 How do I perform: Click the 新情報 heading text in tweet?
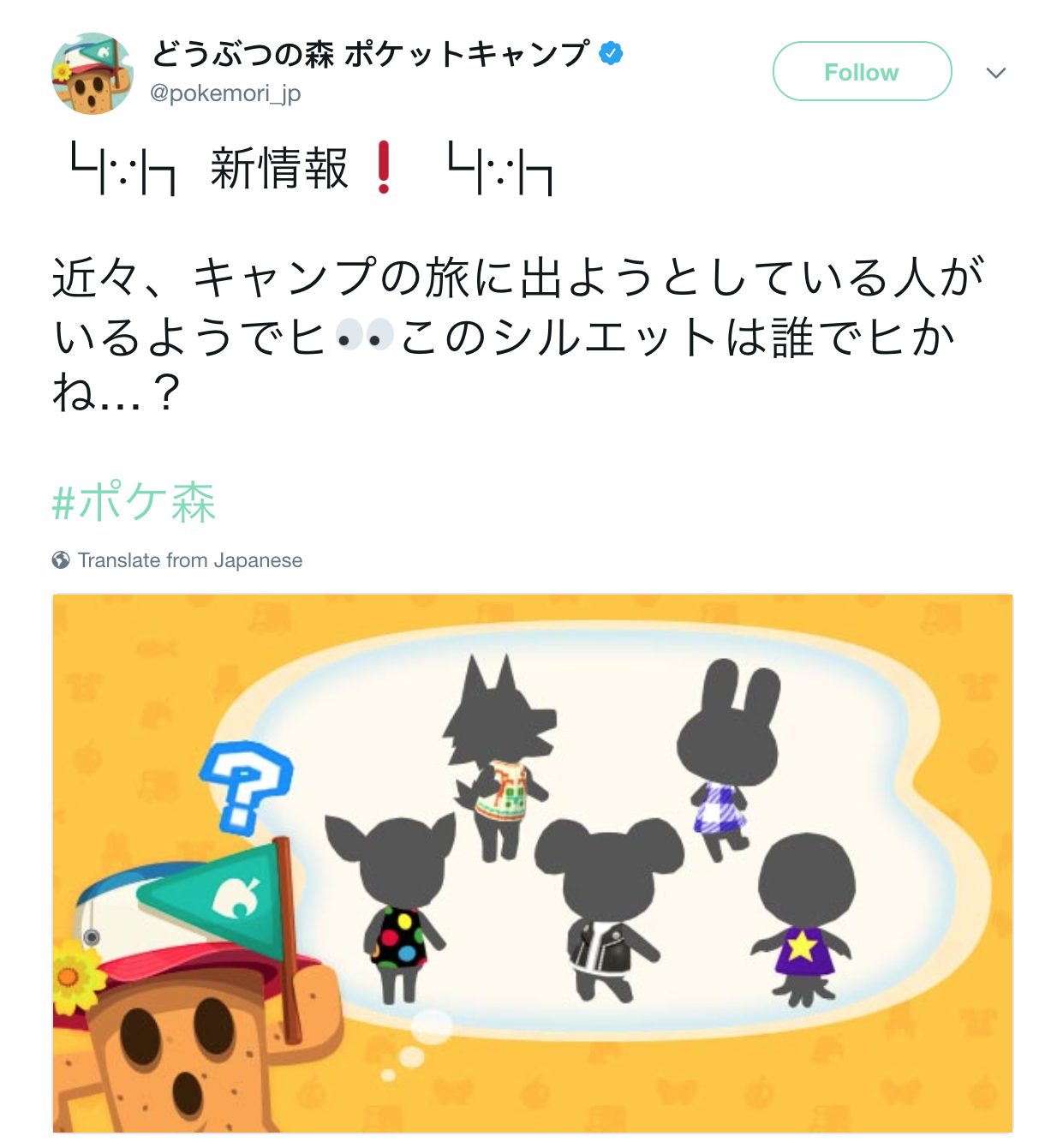[x=279, y=168]
